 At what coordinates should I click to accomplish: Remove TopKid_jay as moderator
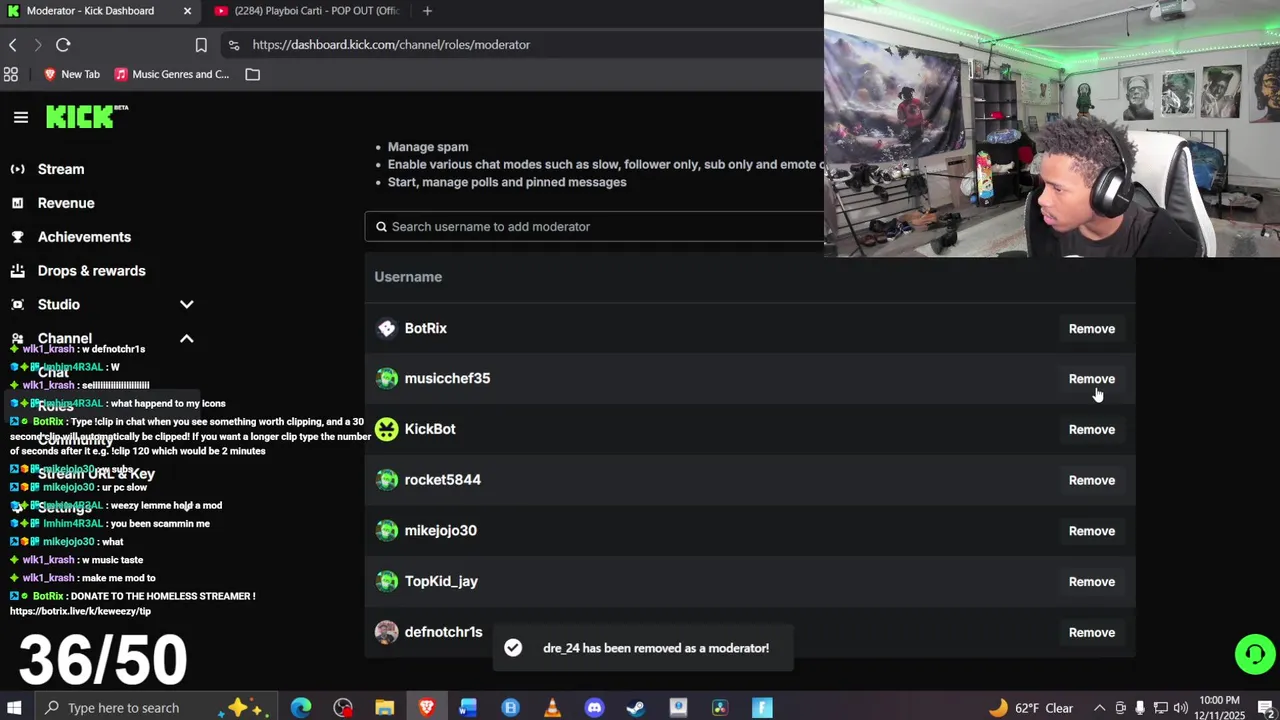(1091, 582)
